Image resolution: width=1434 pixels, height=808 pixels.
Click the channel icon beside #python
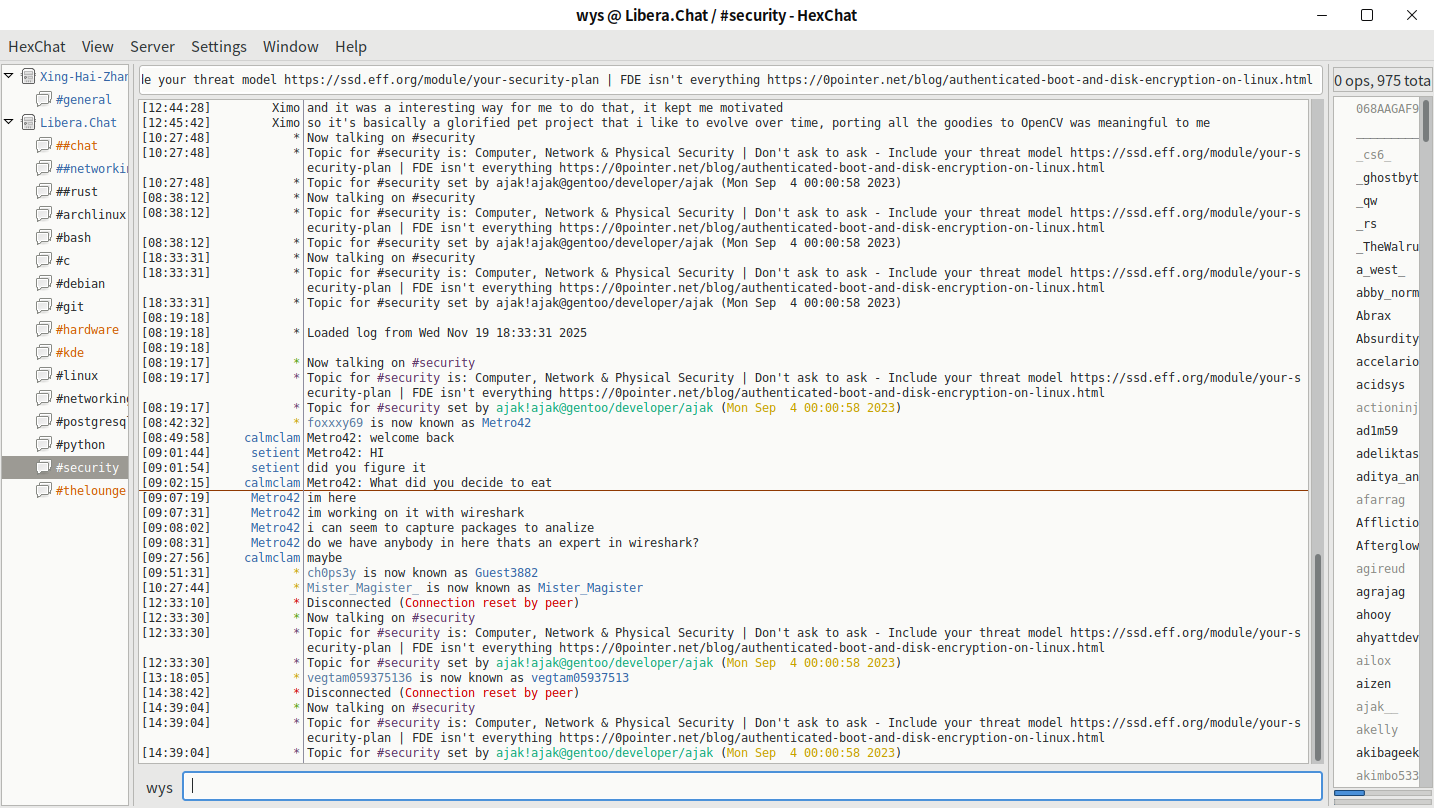coord(44,445)
